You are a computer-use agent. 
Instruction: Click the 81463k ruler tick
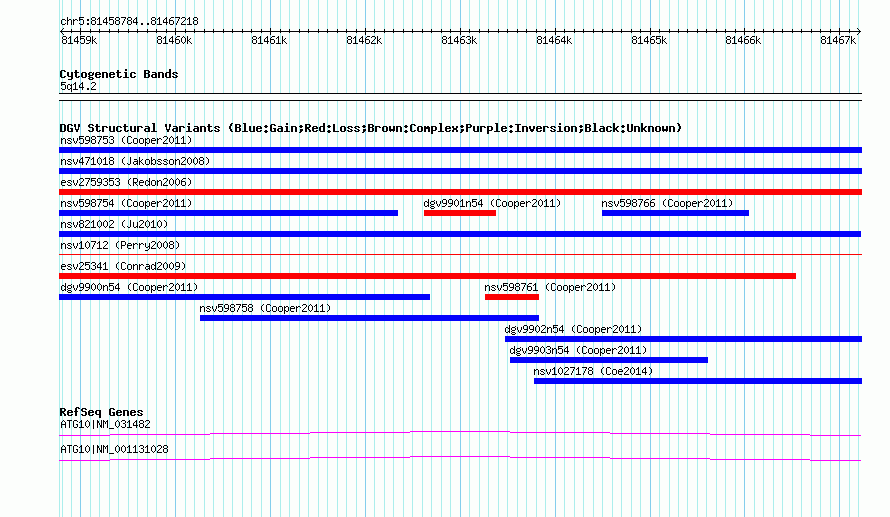(459, 40)
